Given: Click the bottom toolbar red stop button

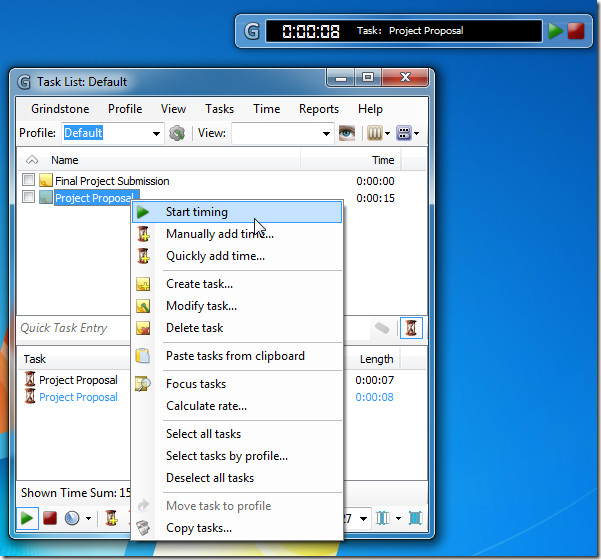Looking at the screenshot, I should coord(50,519).
